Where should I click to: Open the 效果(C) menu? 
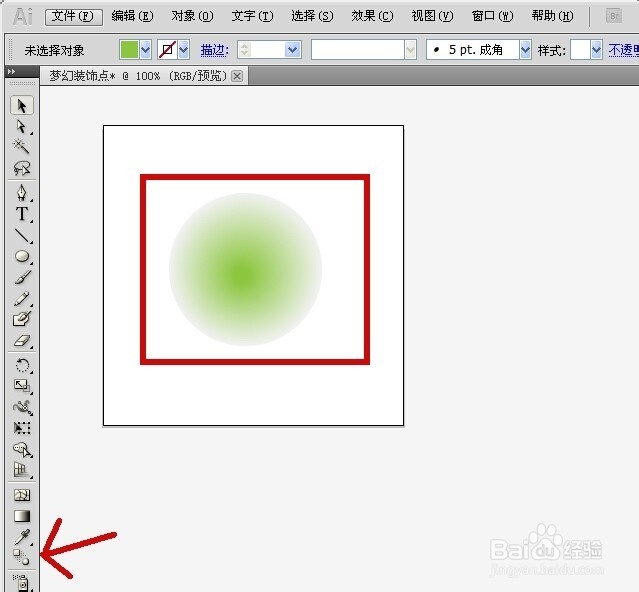372,16
